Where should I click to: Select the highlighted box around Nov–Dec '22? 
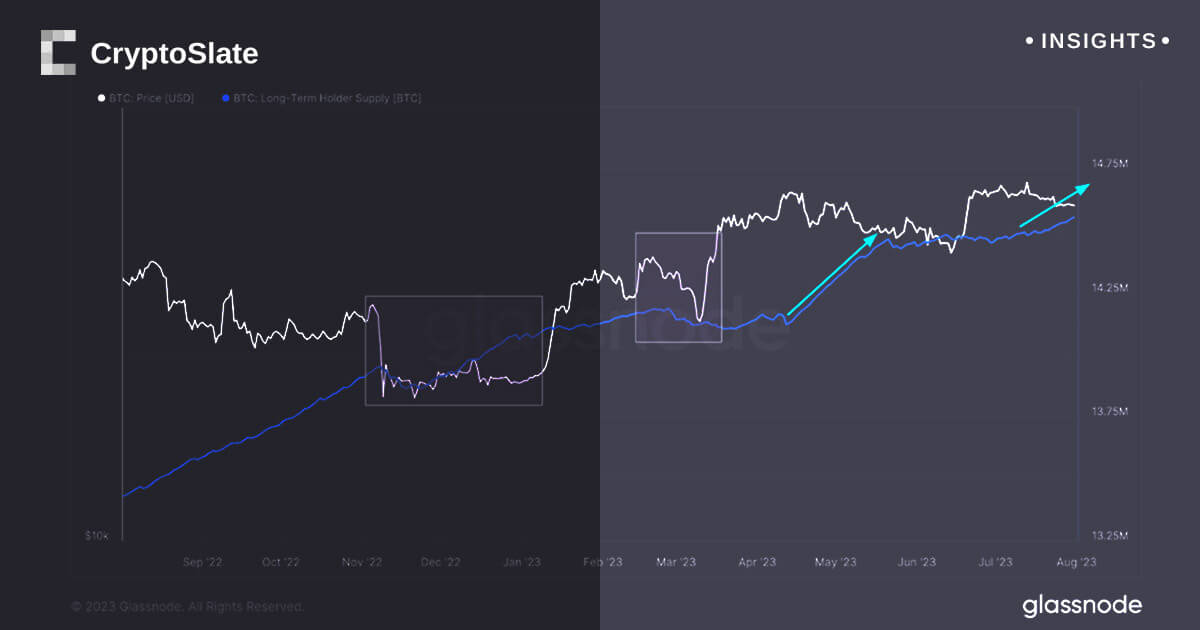coord(453,350)
